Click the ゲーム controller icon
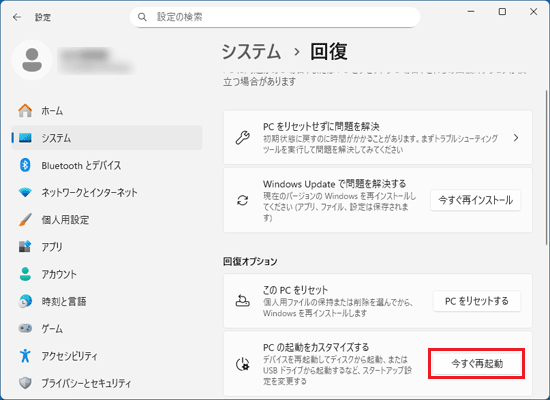 (x=25, y=328)
